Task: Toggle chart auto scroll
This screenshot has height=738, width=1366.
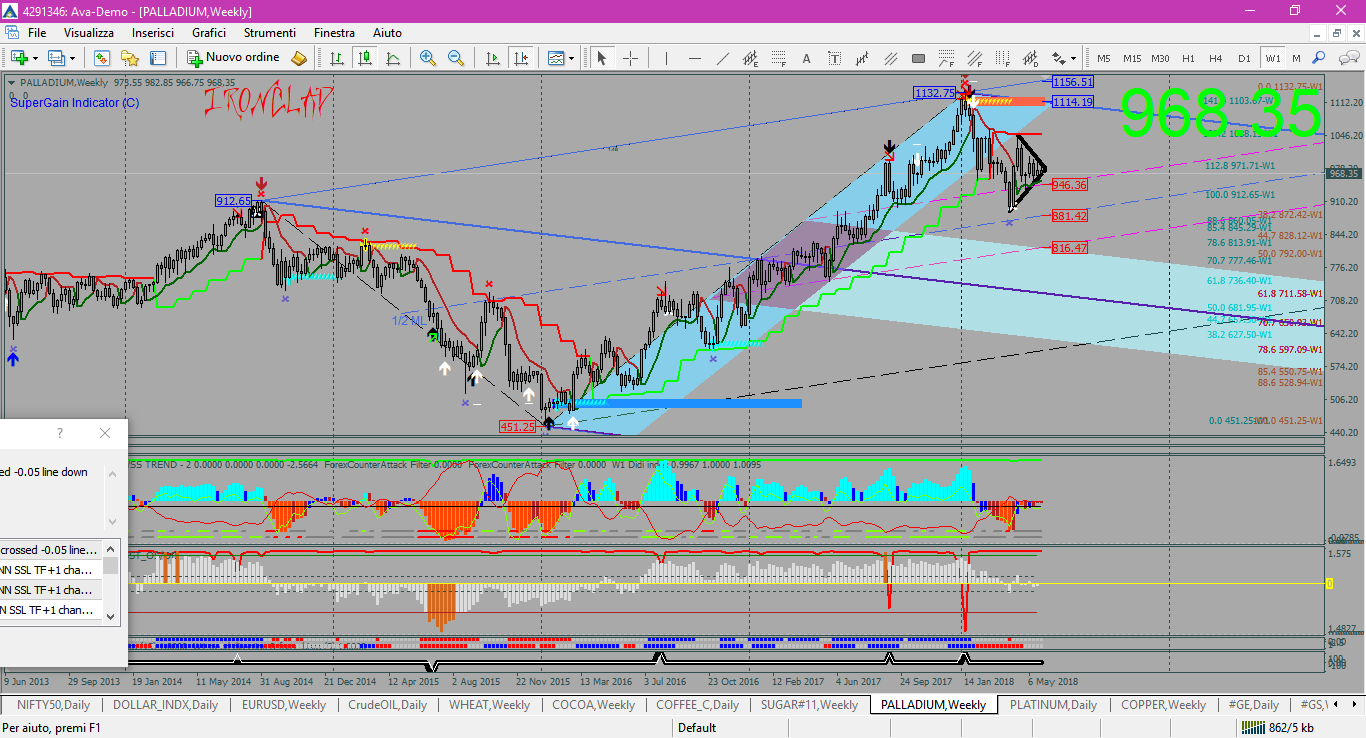Action: pos(492,58)
